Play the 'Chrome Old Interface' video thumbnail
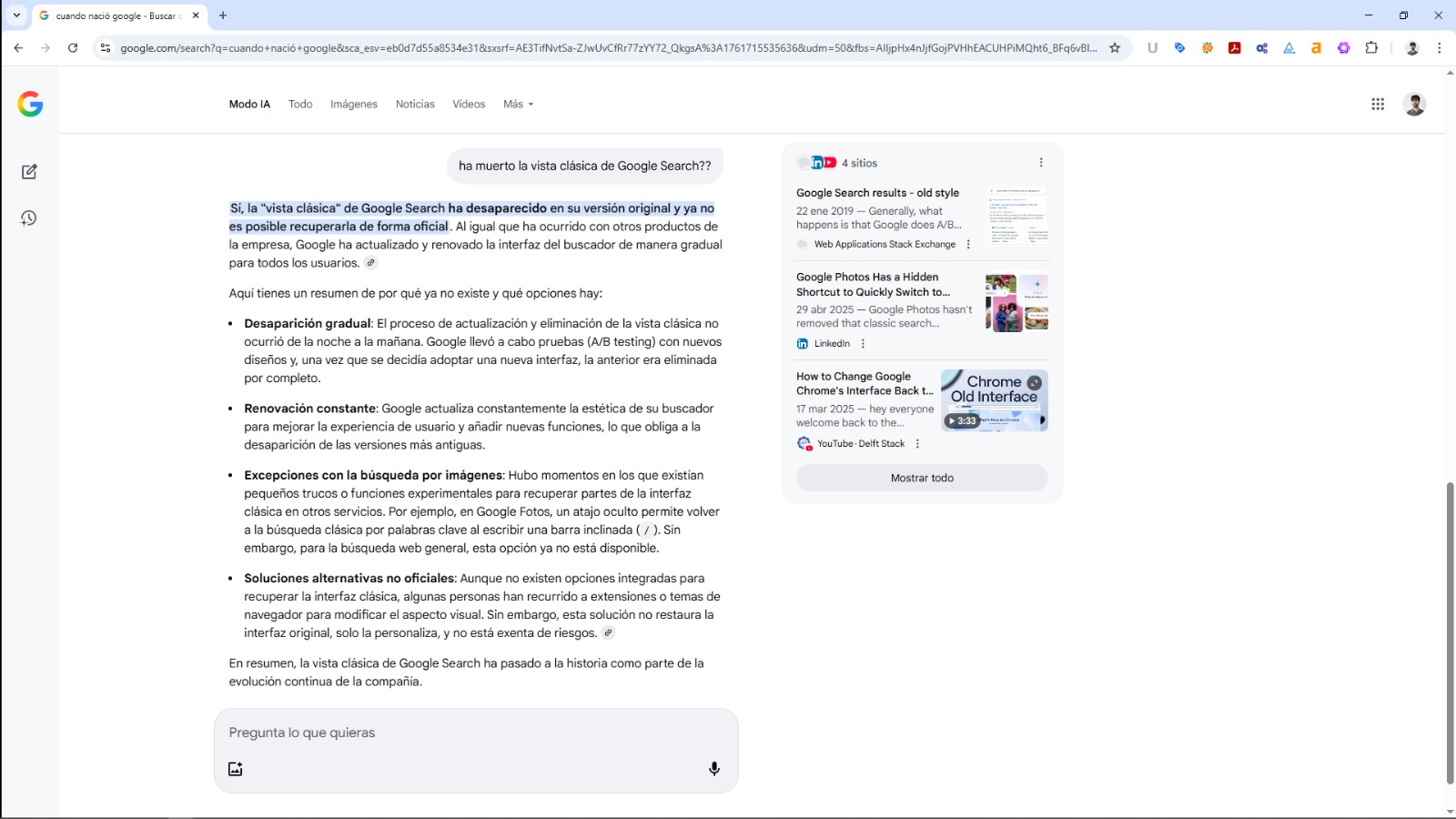This screenshot has width=1456, height=819. pyautogui.click(x=995, y=400)
